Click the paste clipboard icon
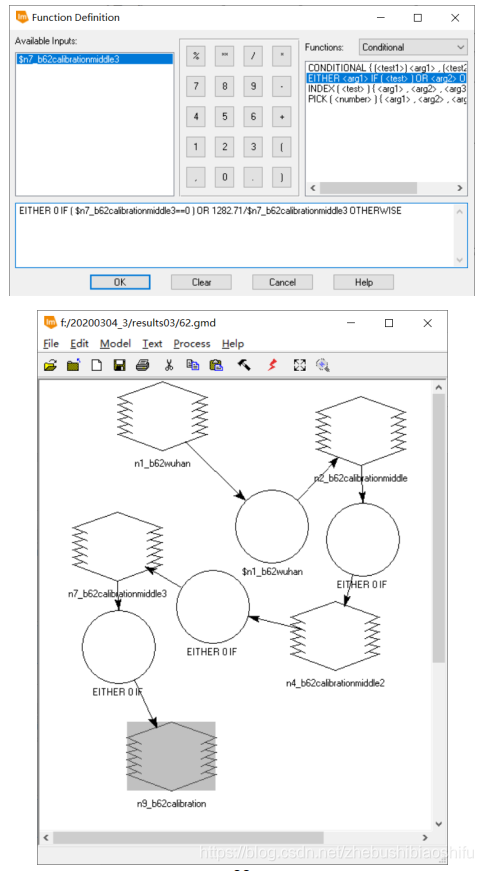 pos(217,365)
